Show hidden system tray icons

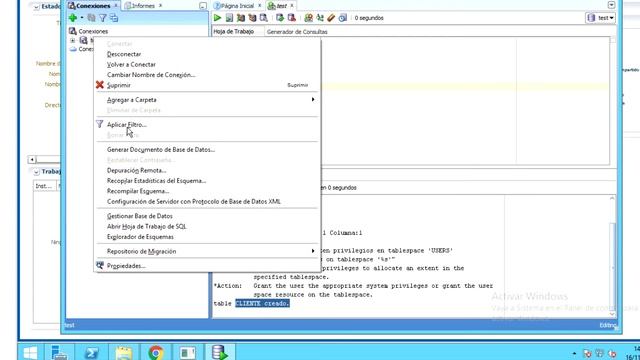point(574,353)
